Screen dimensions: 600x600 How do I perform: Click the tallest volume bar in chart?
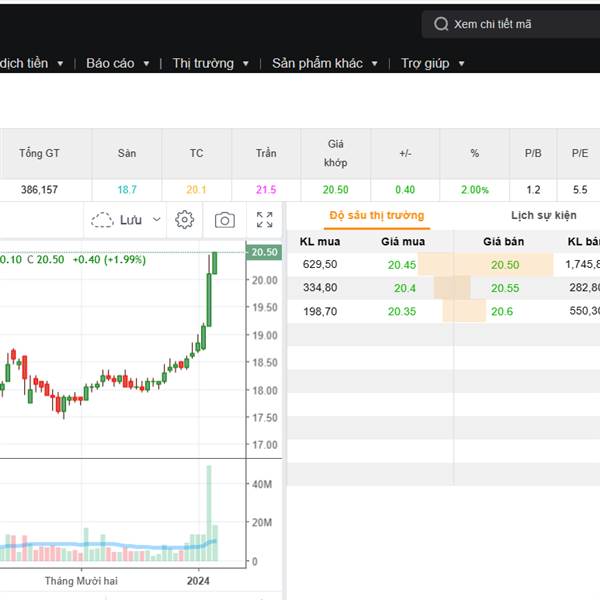coord(209,514)
